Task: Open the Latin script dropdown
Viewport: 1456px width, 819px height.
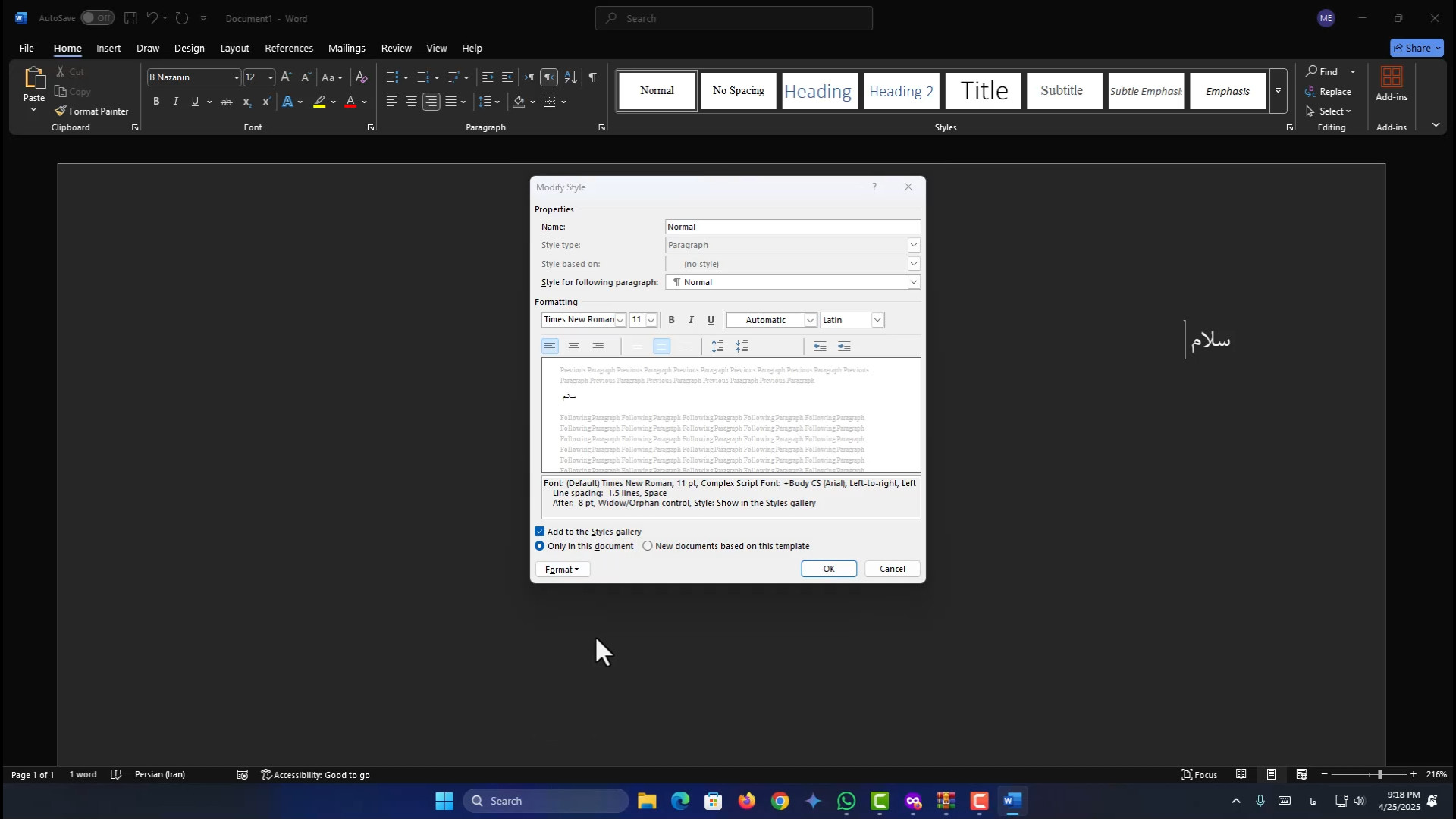Action: (x=877, y=320)
